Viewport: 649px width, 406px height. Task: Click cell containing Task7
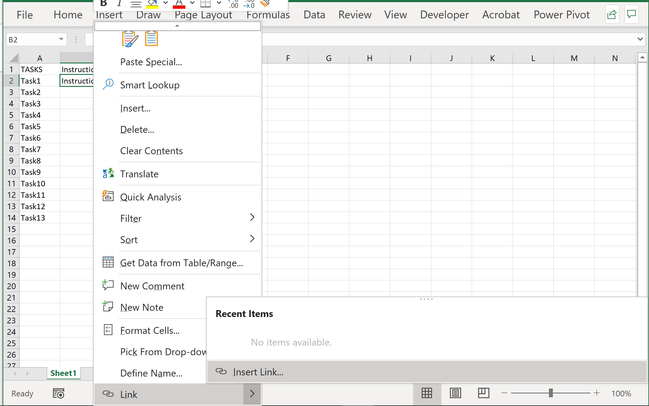pyautogui.click(x=40, y=149)
